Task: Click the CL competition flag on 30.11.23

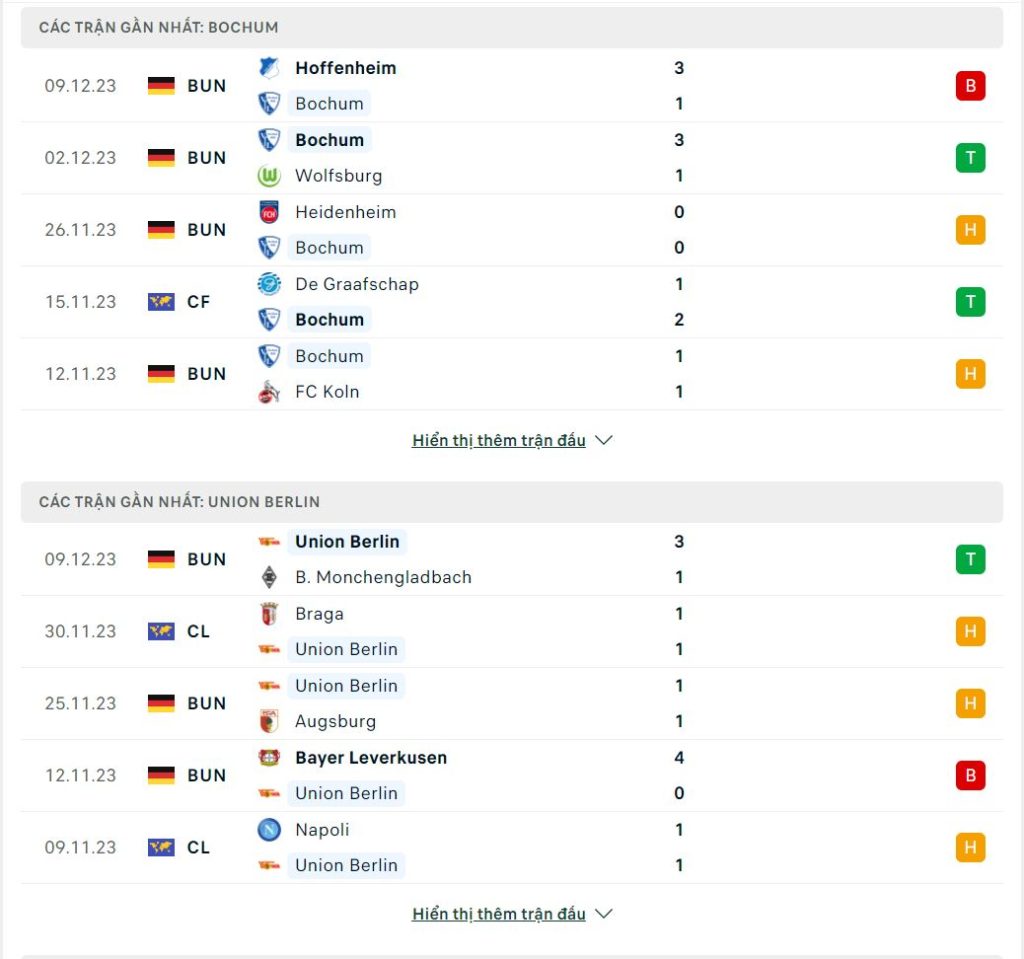Action: click(x=161, y=632)
